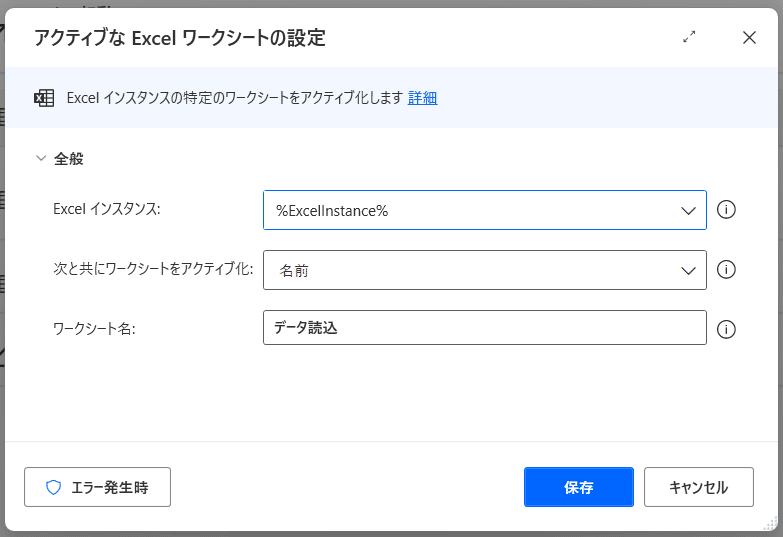Open the 名前 activation method dropdown
The width and height of the screenshot is (783, 537).
pyautogui.click(x=484, y=270)
